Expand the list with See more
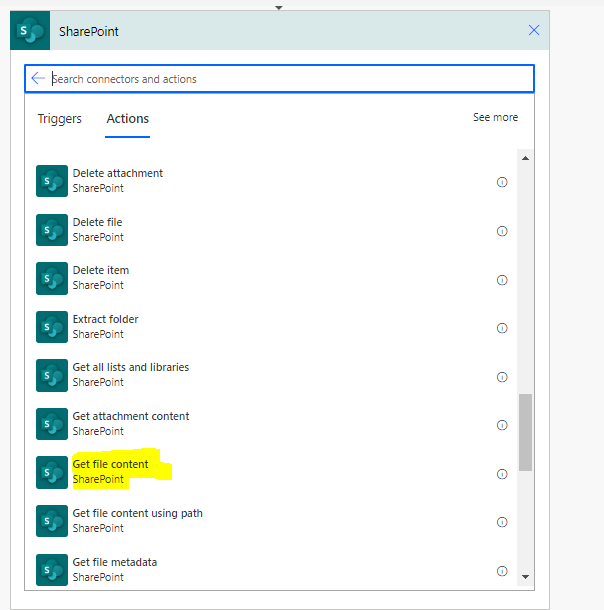This screenshot has width=604, height=610. coord(495,118)
